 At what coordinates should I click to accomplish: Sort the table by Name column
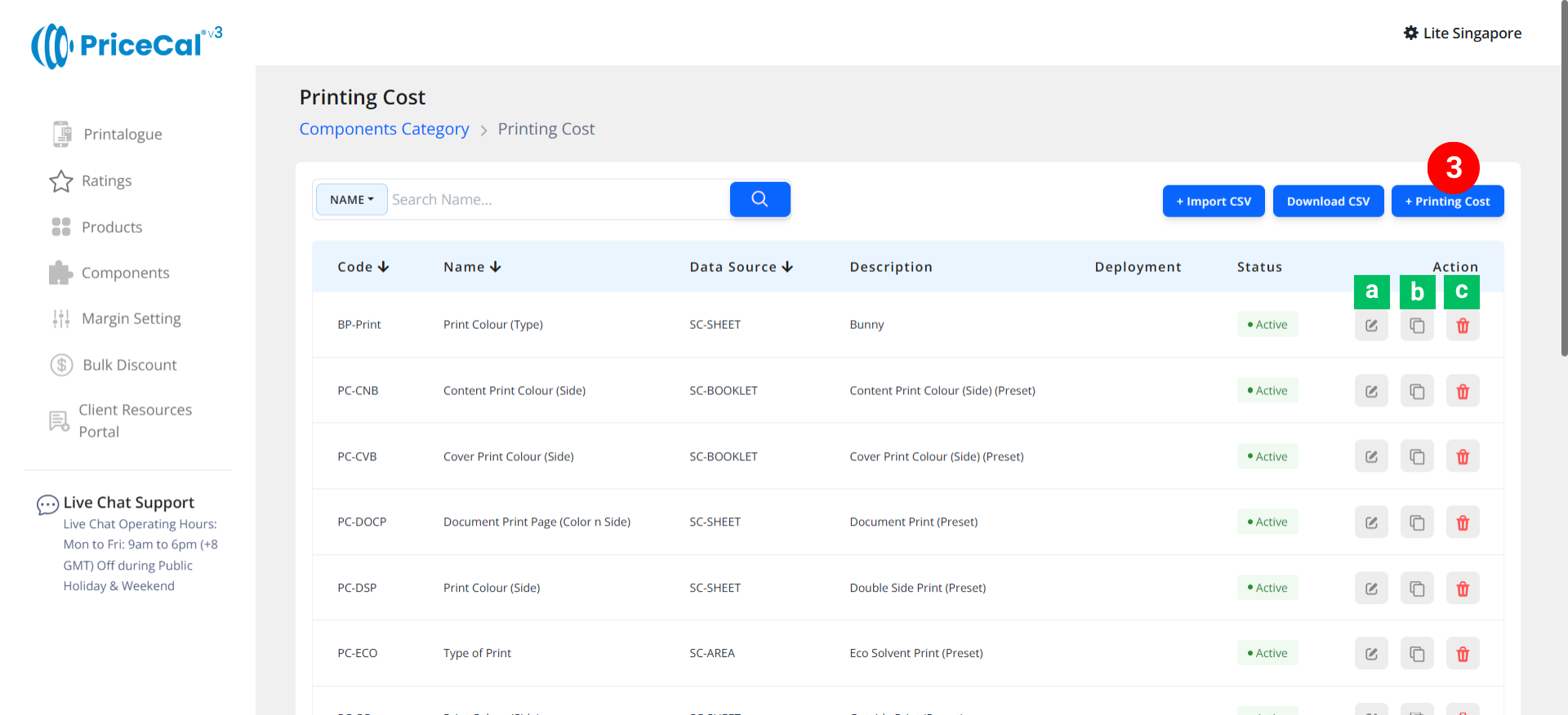472,267
